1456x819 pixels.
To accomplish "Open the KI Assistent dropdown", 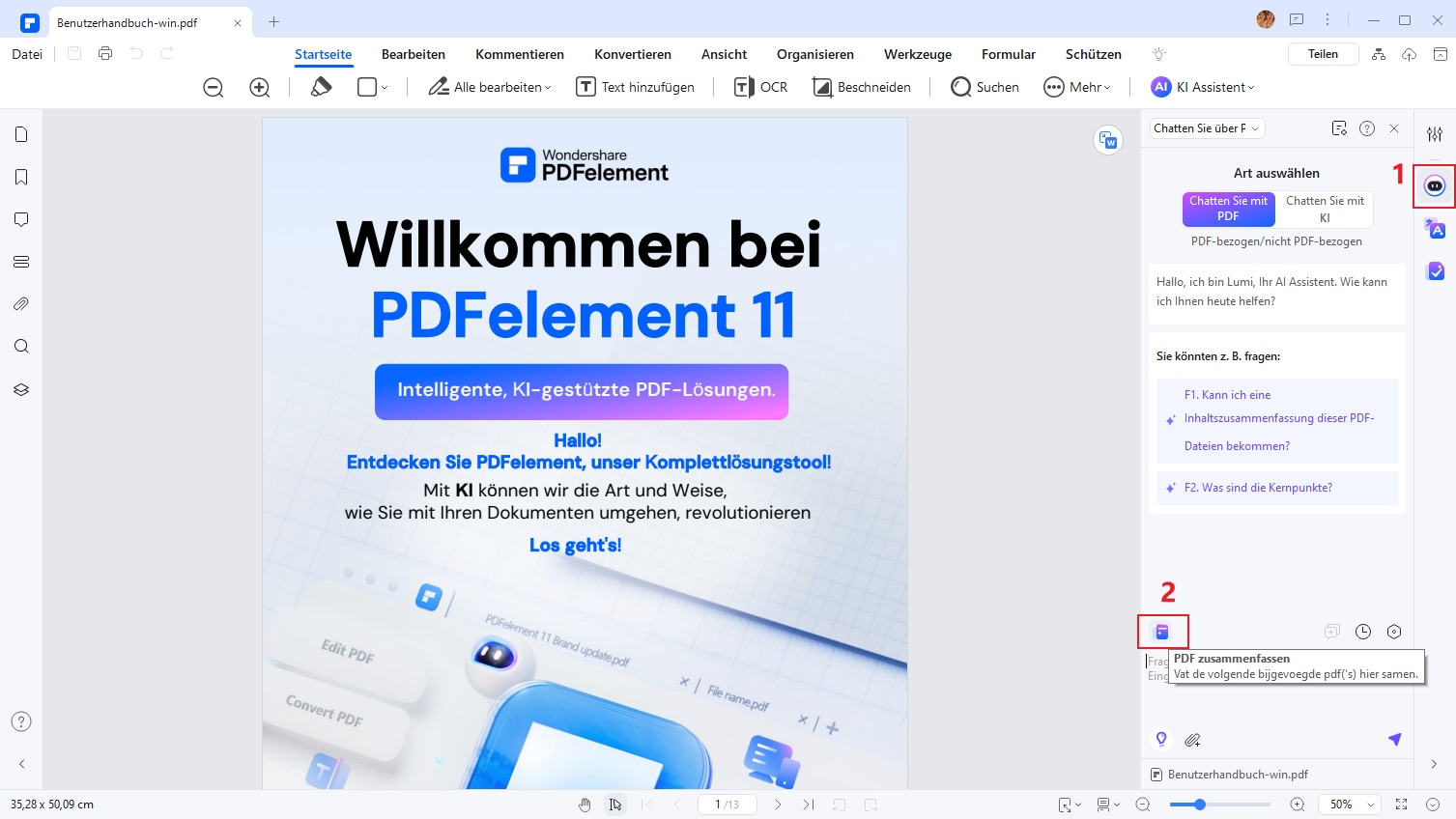I will coord(1203,87).
